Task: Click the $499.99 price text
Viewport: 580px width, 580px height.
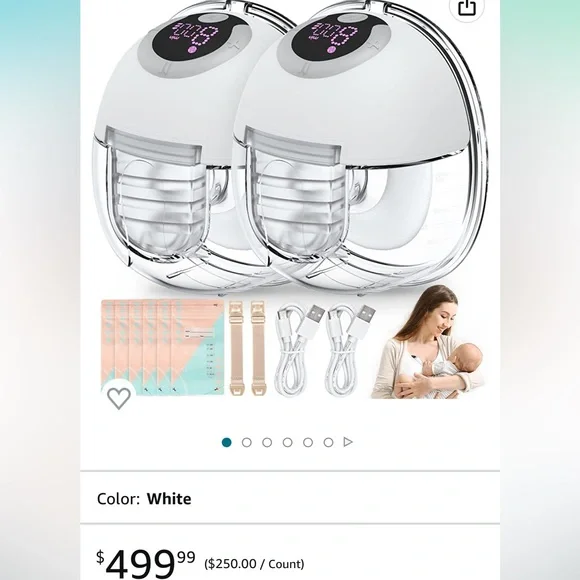Action: tap(145, 564)
